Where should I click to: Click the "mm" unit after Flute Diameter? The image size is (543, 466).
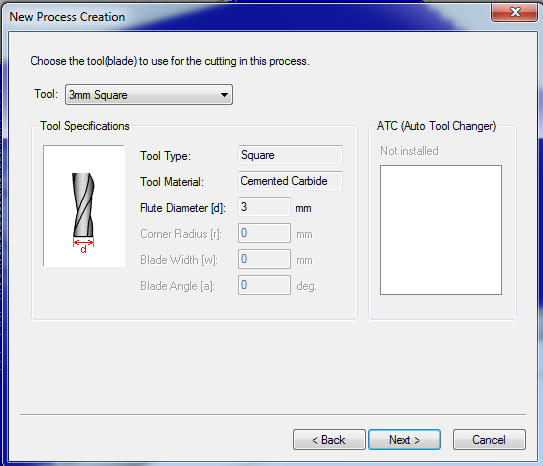(x=303, y=208)
